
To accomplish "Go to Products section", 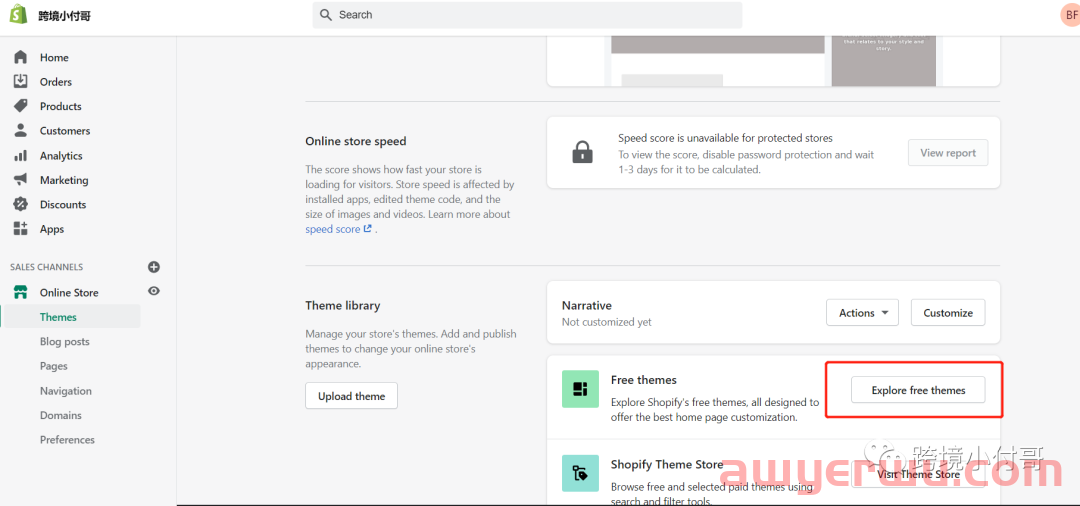I will click(x=61, y=106).
